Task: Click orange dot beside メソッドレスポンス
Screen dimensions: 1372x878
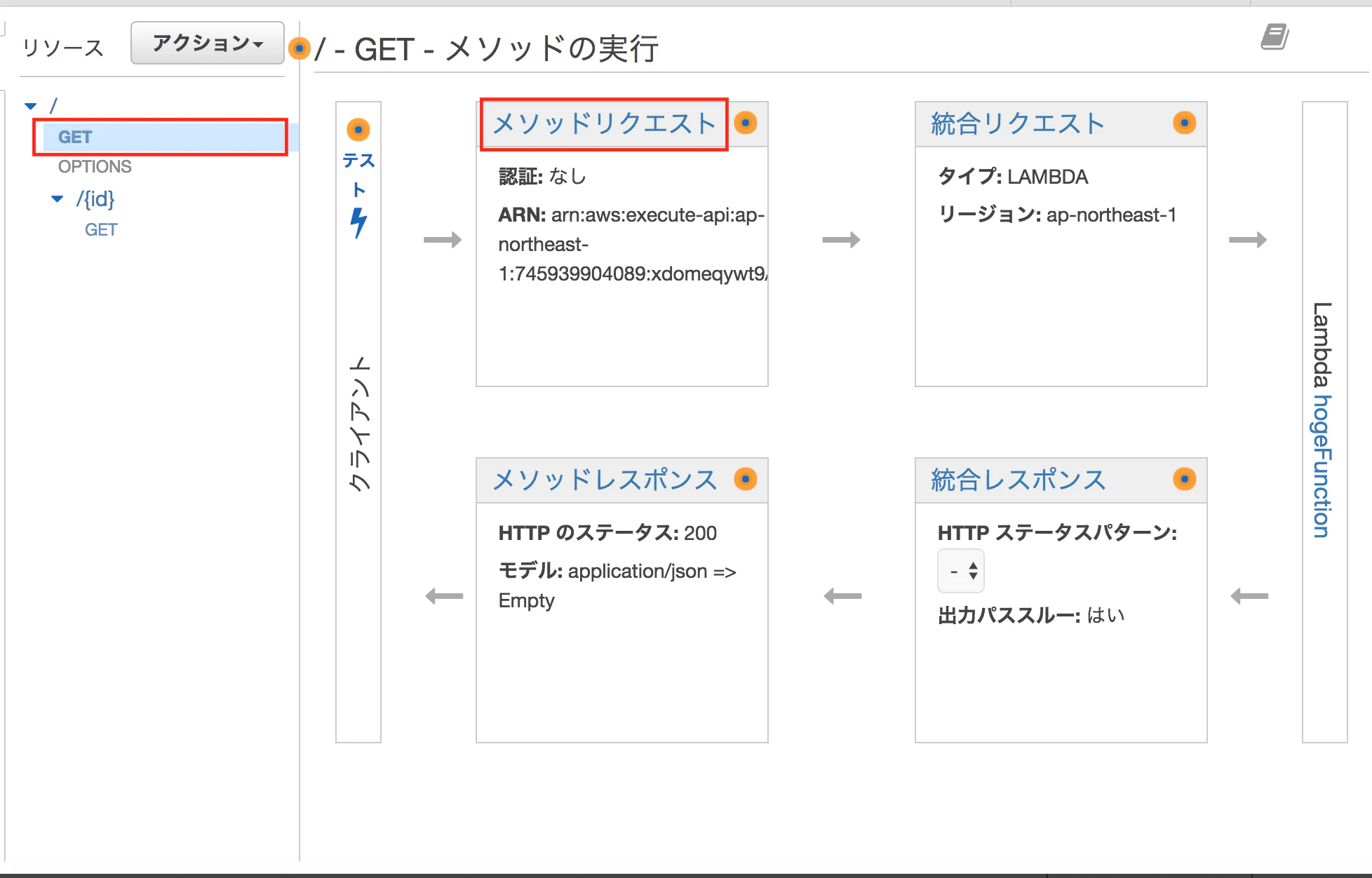Action: [746, 480]
